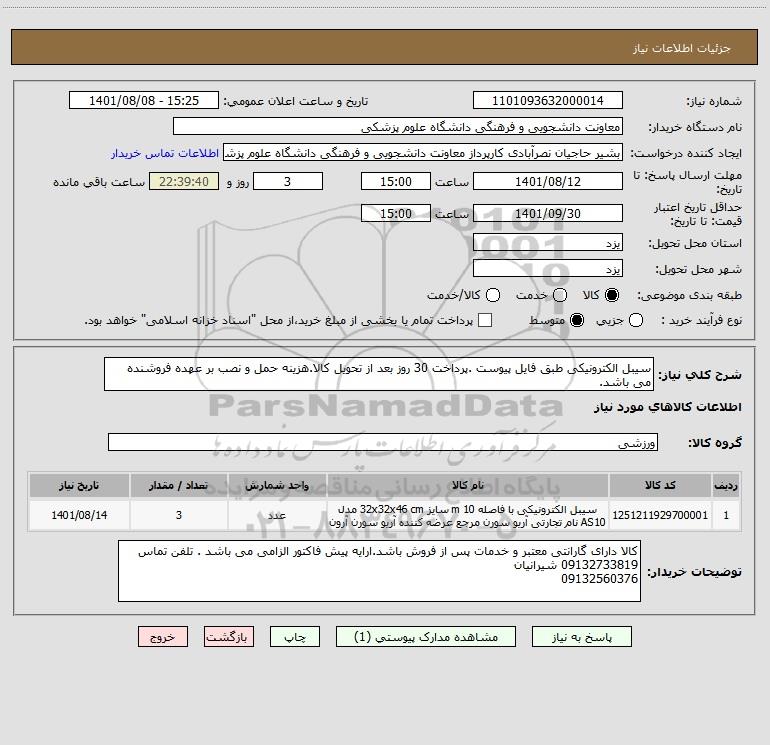Click the need number field 1101093632000014

pyautogui.click(x=548, y=101)
